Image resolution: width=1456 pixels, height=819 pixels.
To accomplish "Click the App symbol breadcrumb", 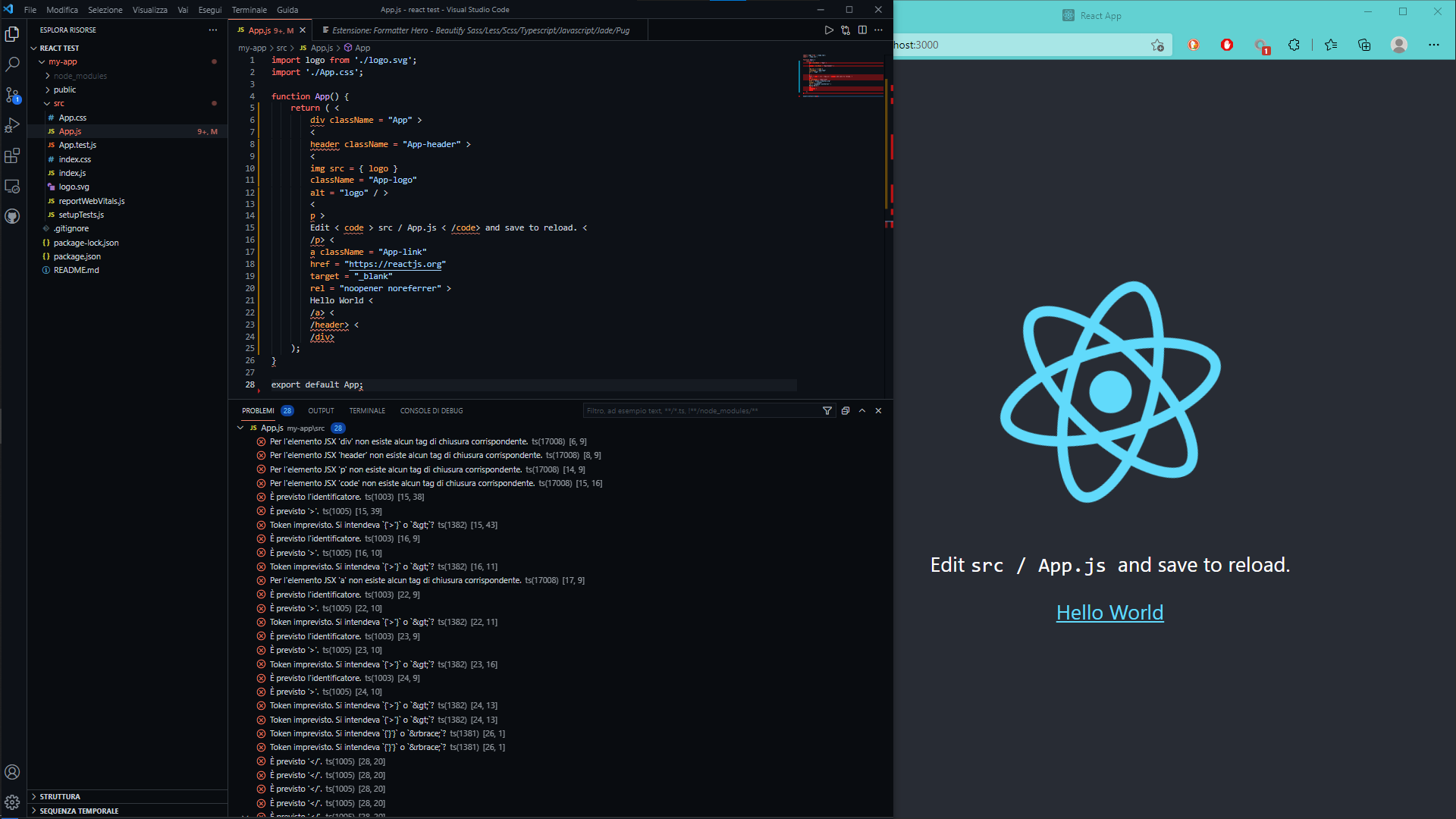I will [x=357, y=48].
